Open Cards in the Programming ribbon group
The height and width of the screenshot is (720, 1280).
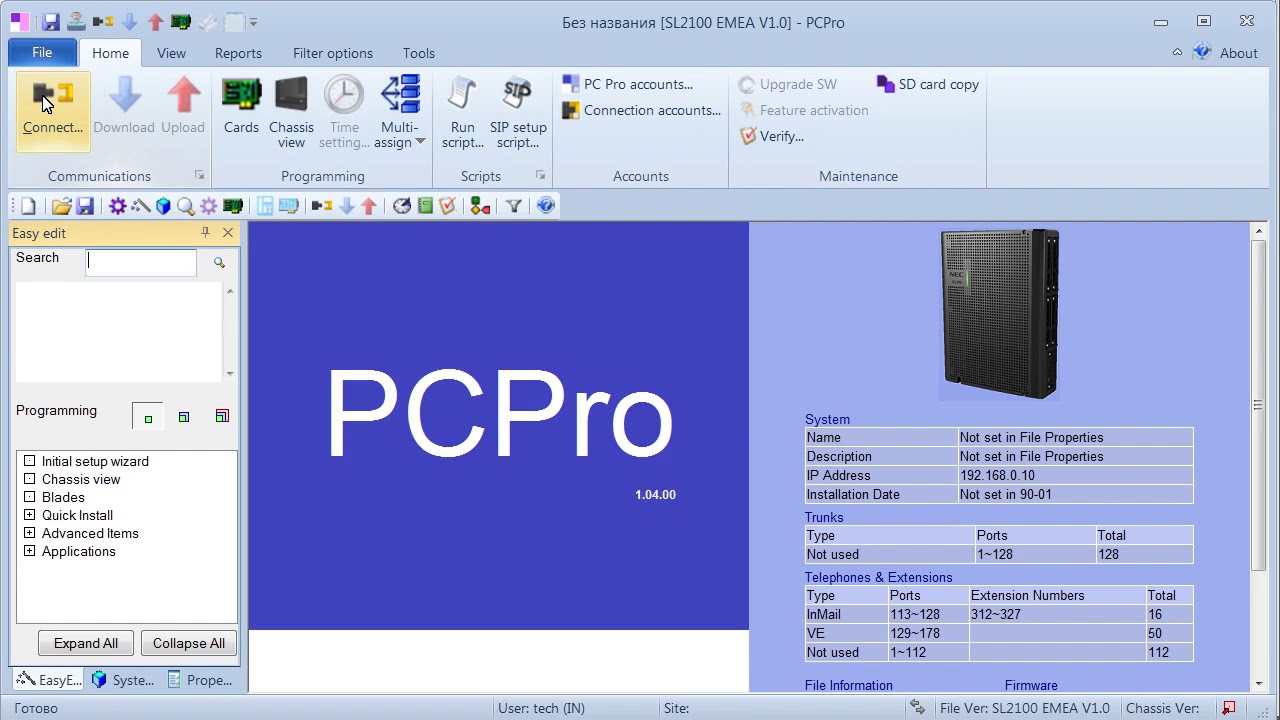click(x=241, y=107)
